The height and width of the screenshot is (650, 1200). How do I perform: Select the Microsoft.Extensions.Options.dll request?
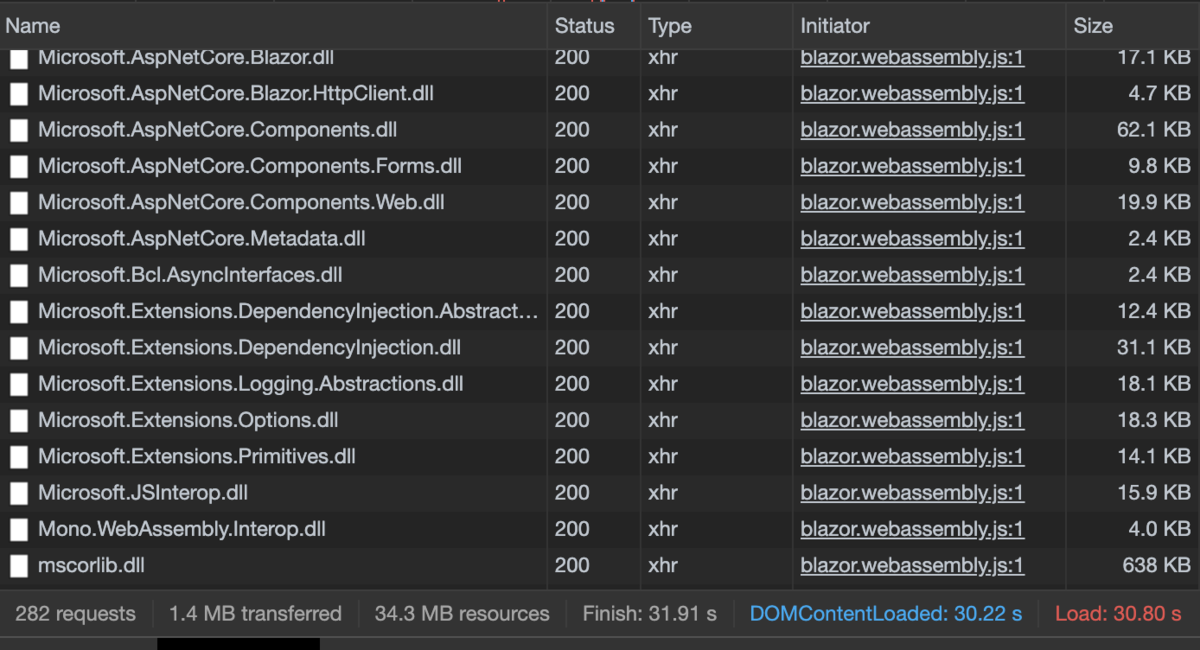tap(188, 420)
